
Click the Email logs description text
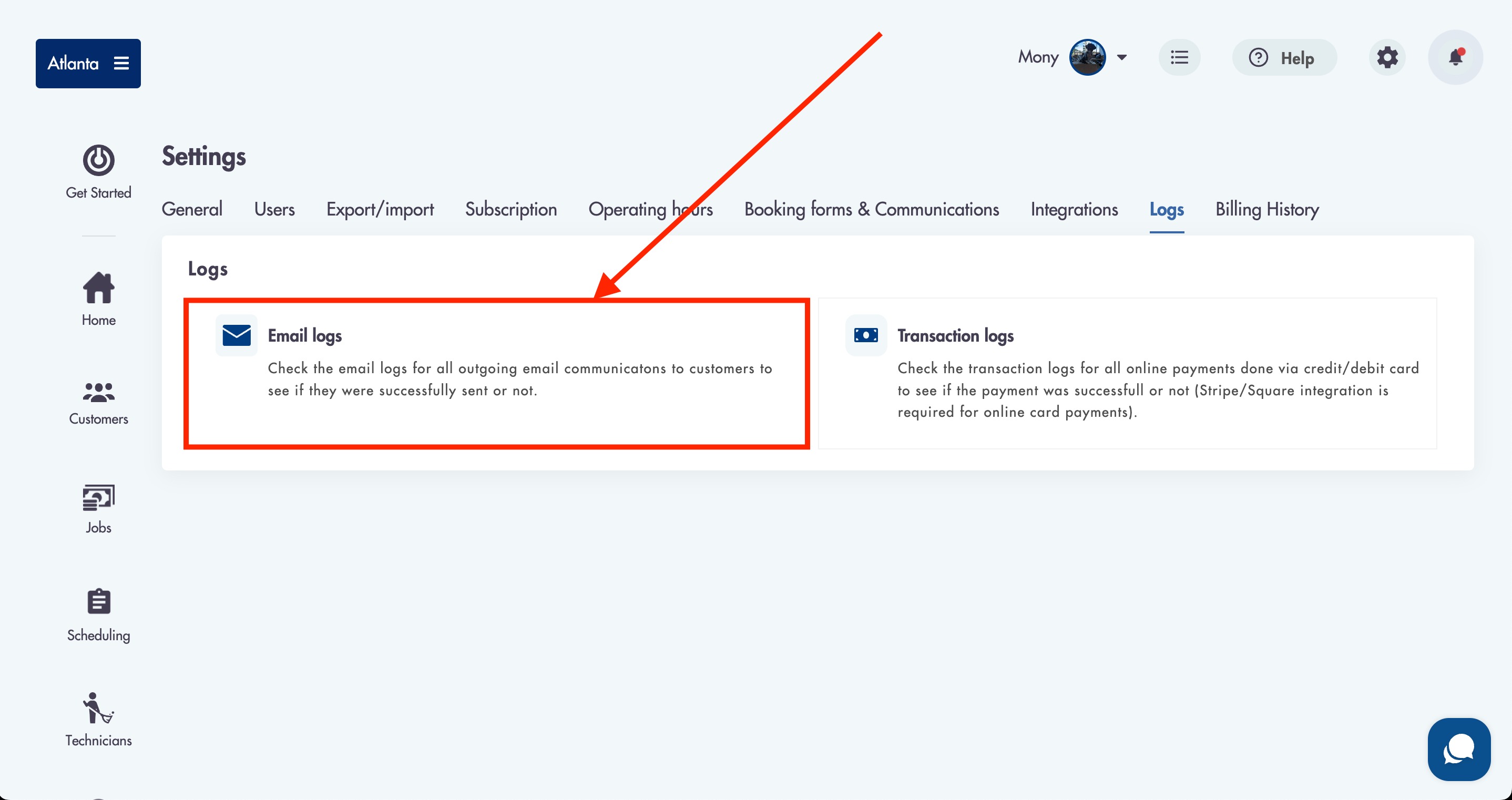pos(520,379)
